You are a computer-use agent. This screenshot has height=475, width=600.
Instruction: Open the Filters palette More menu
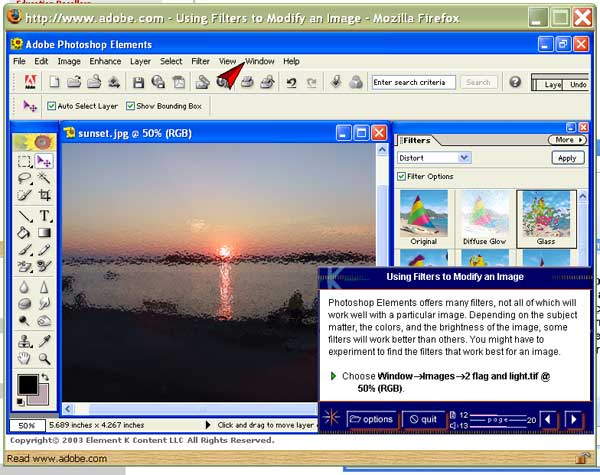pyautogui.click(x=567, y=140)
